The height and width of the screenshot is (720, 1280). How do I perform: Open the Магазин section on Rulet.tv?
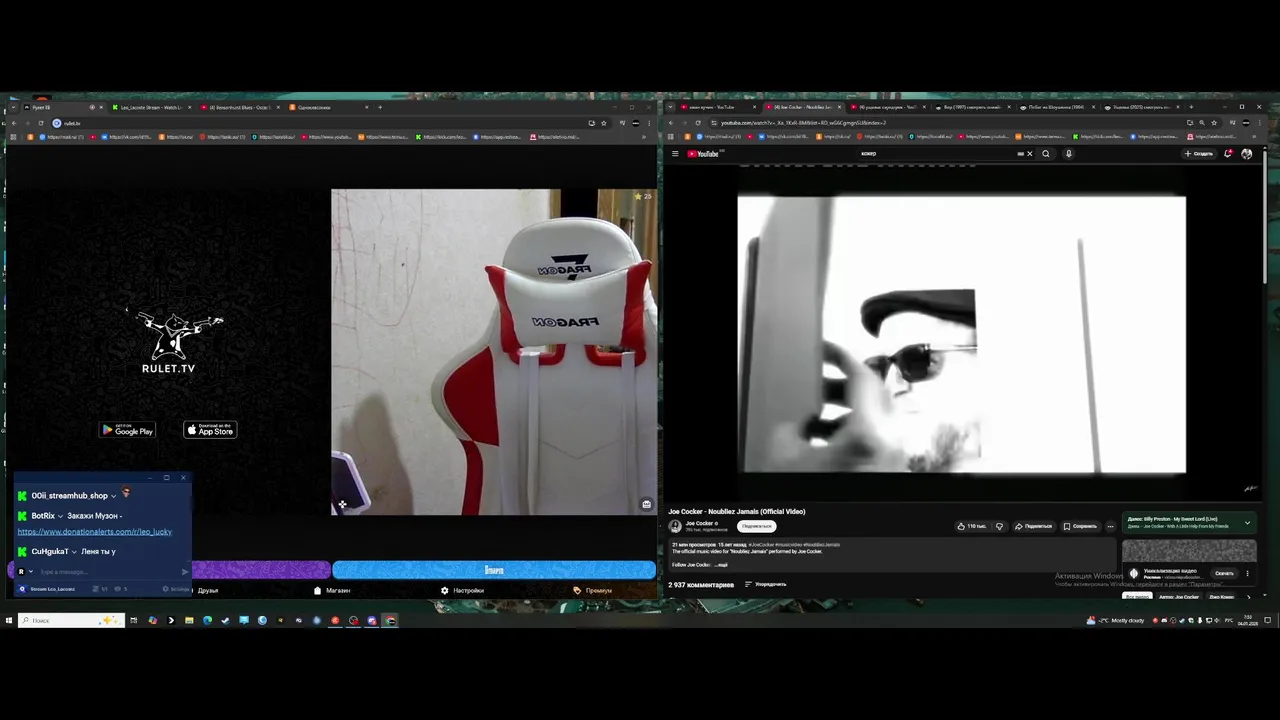pyautogui.click(x=332, y=590)
